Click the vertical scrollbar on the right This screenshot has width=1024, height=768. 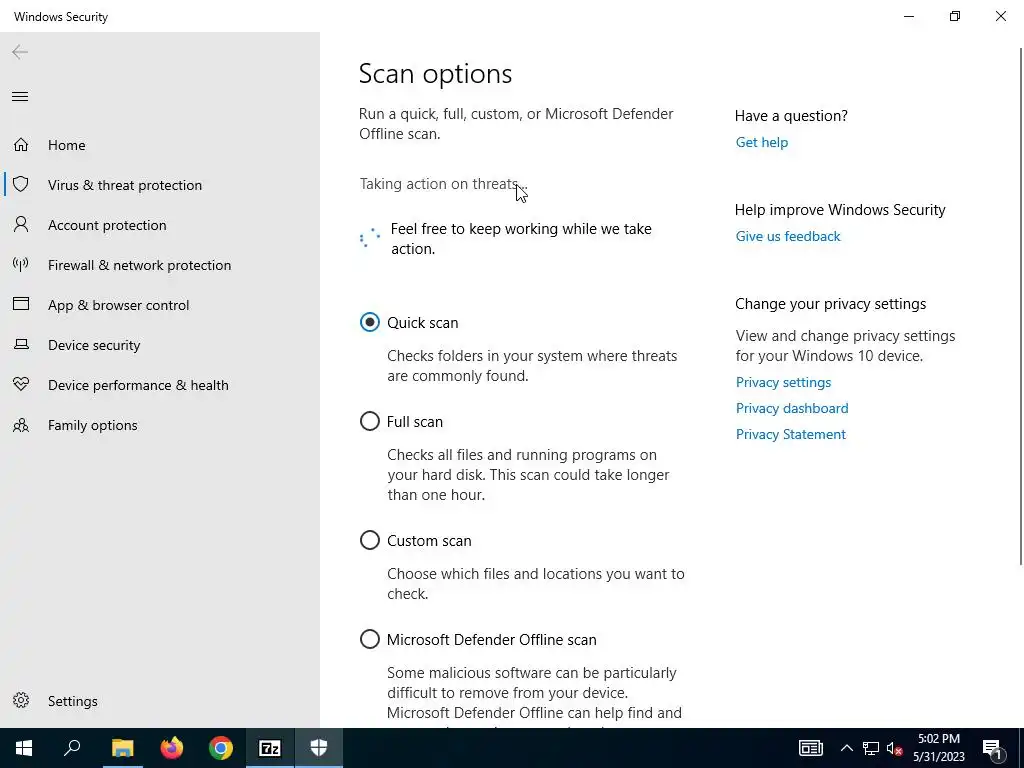point(1021,306)
